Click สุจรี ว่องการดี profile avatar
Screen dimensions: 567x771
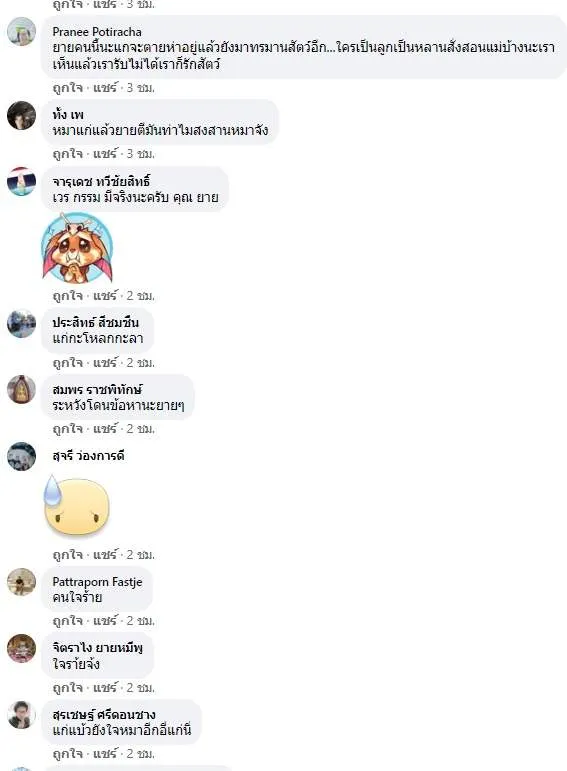click(21, 456)
